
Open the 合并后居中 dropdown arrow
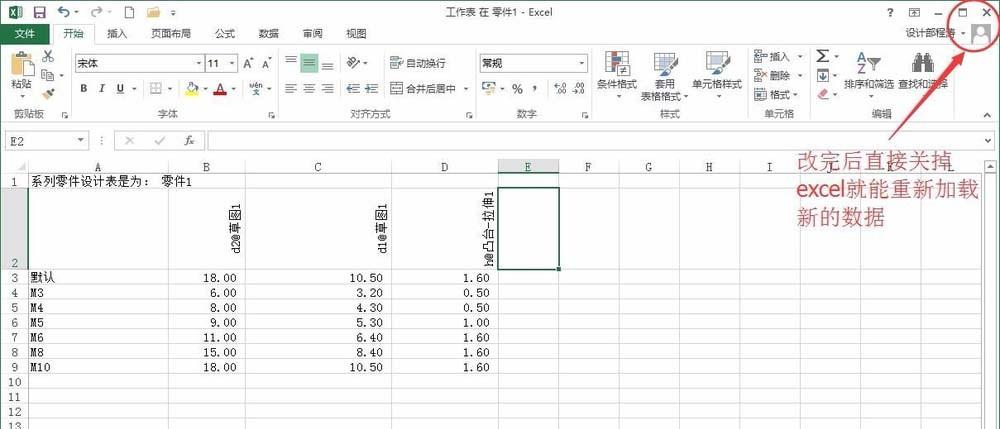click(466, 89)
